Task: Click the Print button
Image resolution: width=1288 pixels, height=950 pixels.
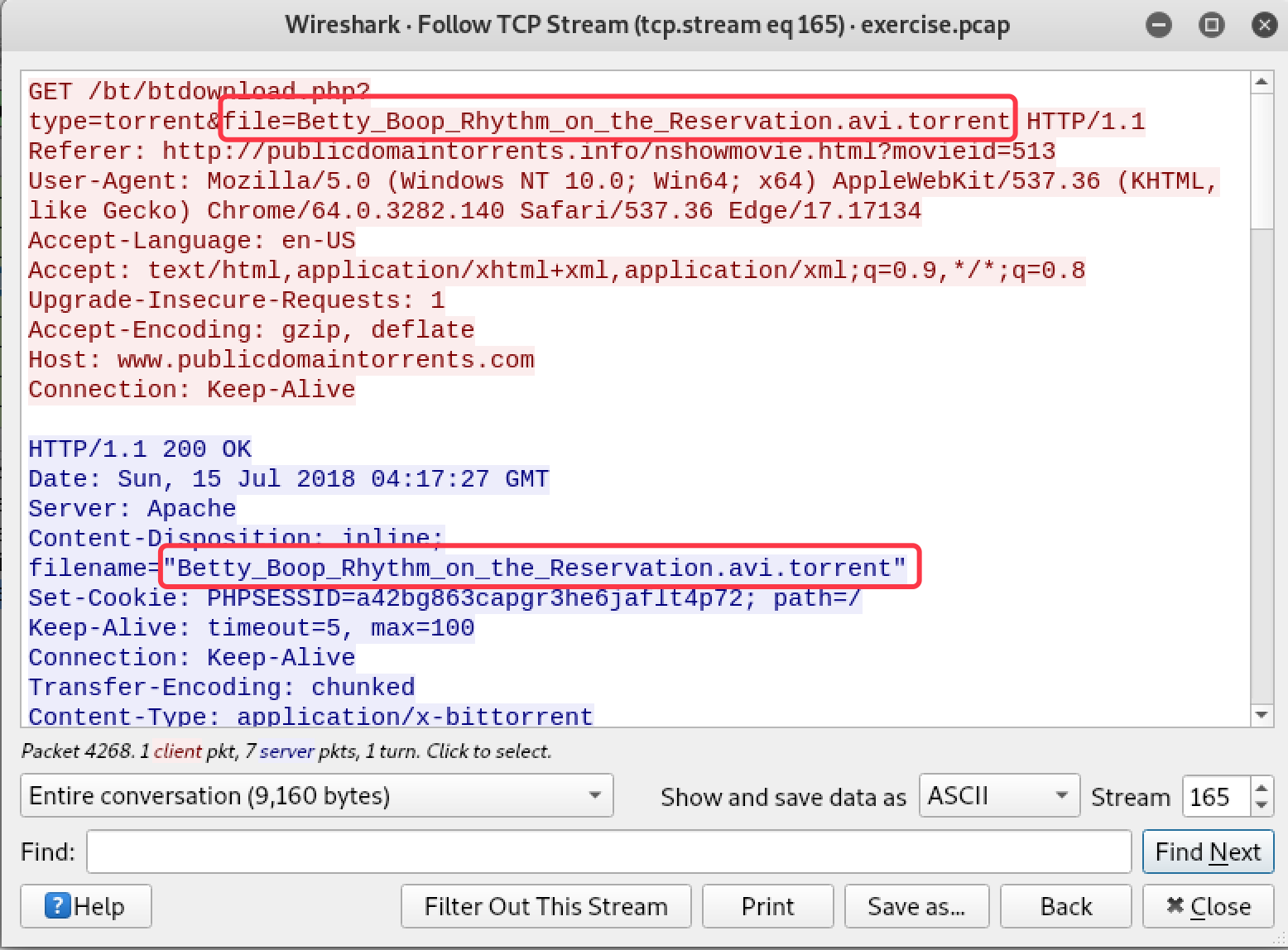Action: pyautogui.click(x=767, y=906)
